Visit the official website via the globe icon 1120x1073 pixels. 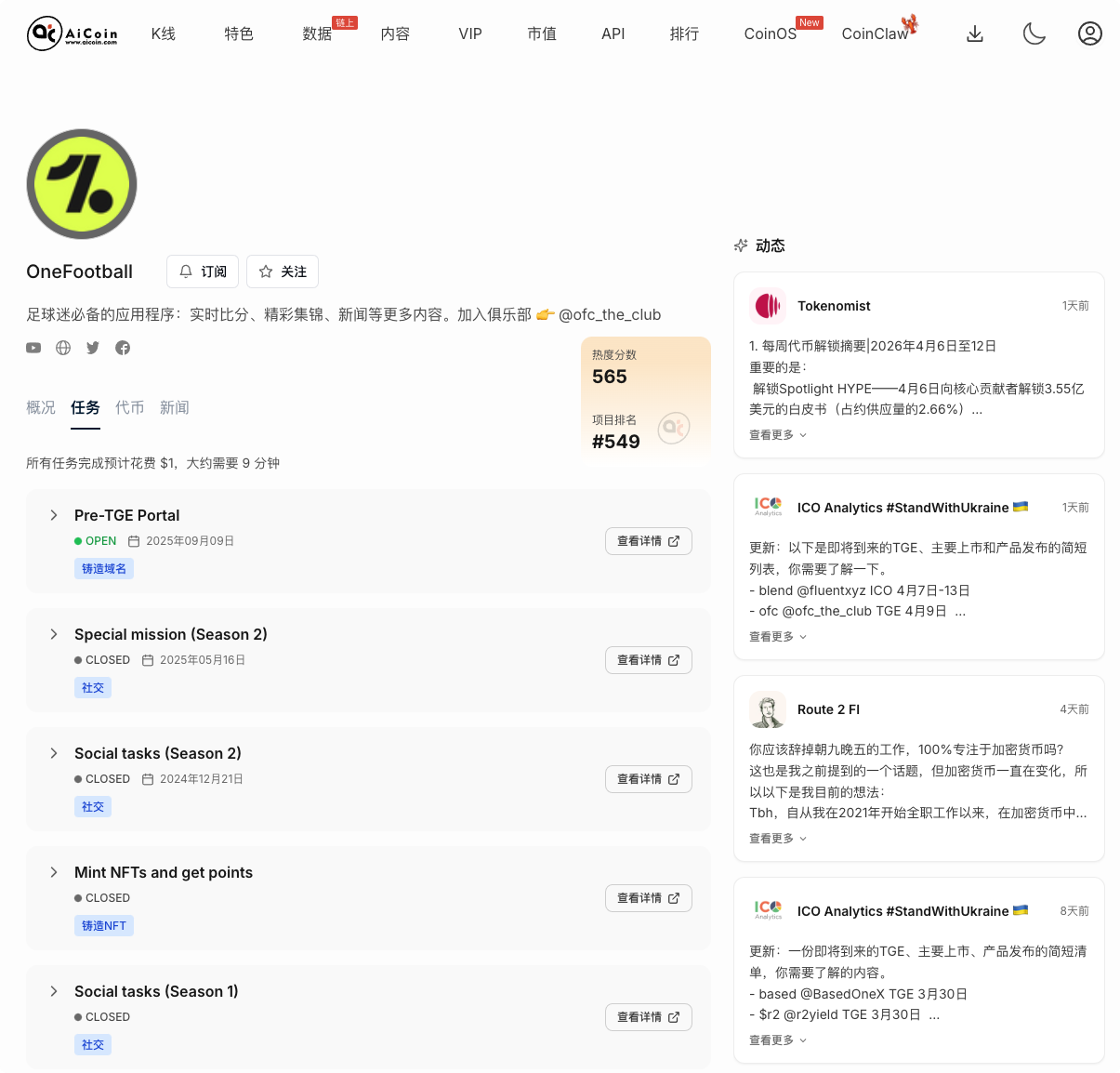tap(63, 347)
